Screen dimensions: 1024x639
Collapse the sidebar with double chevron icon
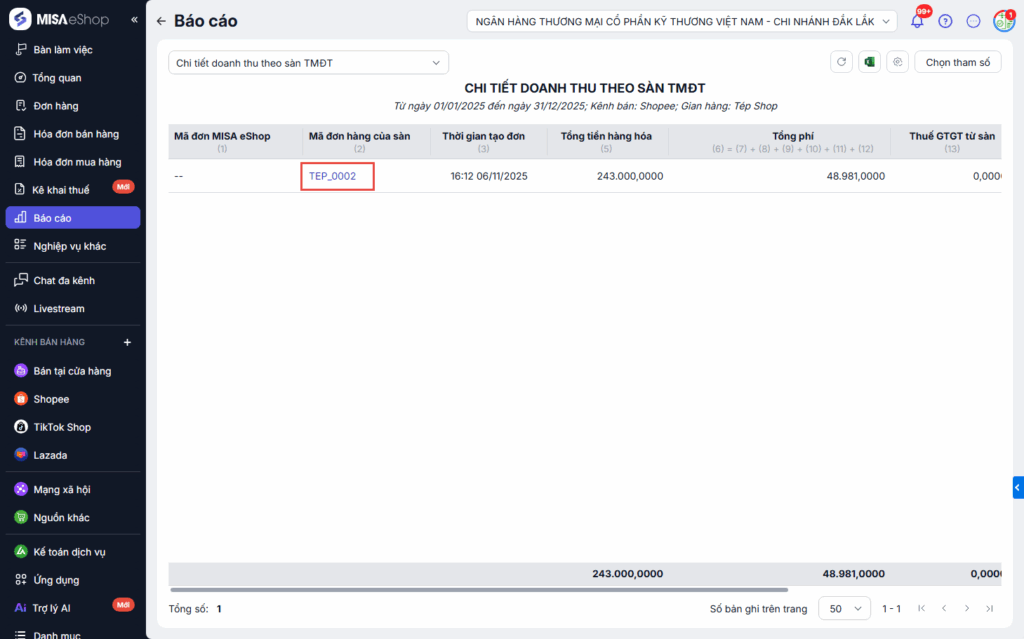tap(134, 20)
